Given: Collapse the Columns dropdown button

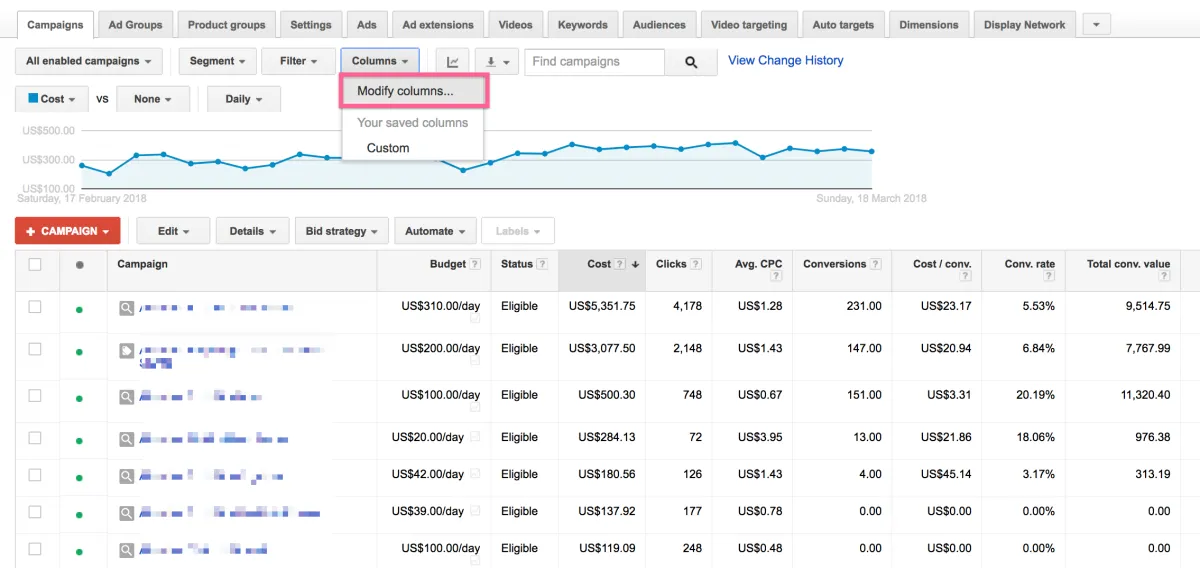Looking at the screenshot, I should coord(380,61).
